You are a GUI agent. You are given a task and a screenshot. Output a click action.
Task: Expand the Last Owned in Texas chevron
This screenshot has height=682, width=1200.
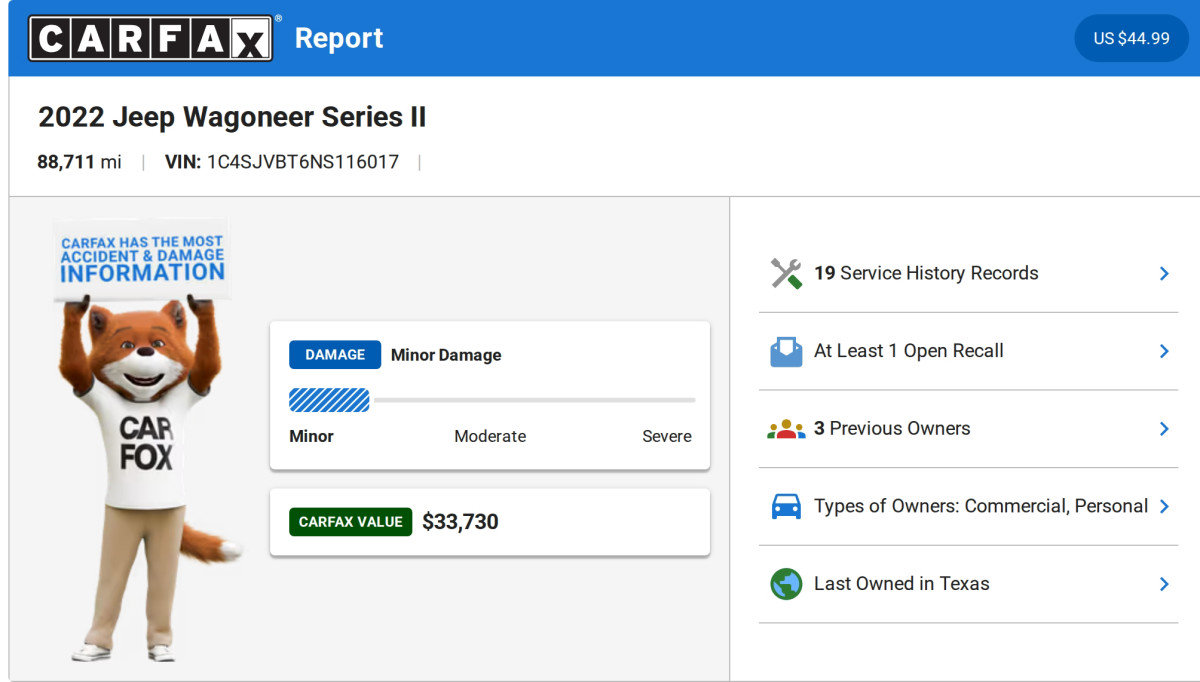click(x=1164, y=584)
